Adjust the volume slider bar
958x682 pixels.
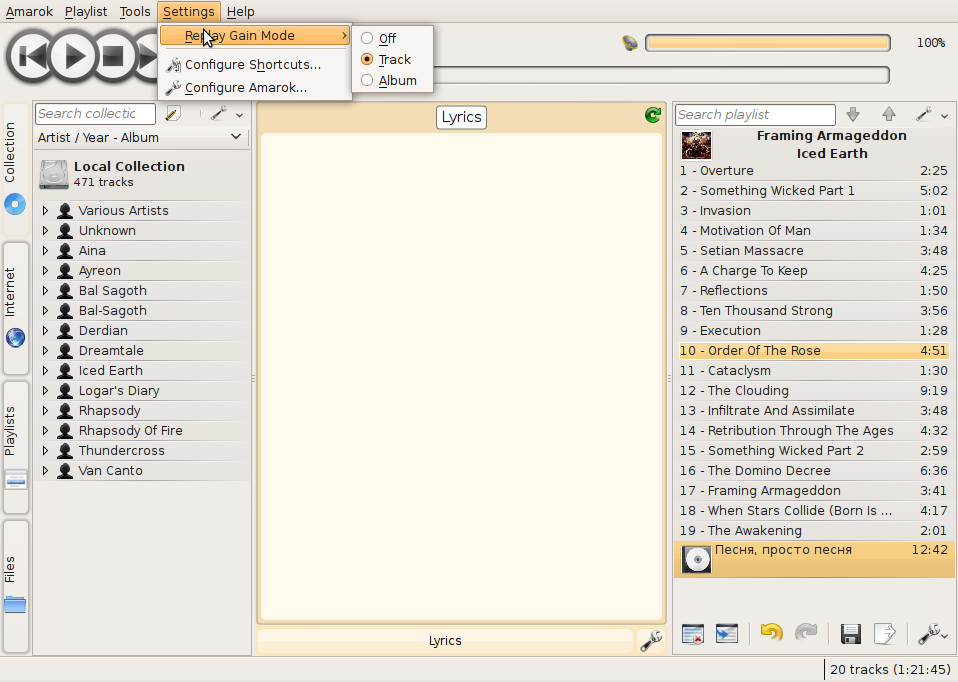(767, 43)
